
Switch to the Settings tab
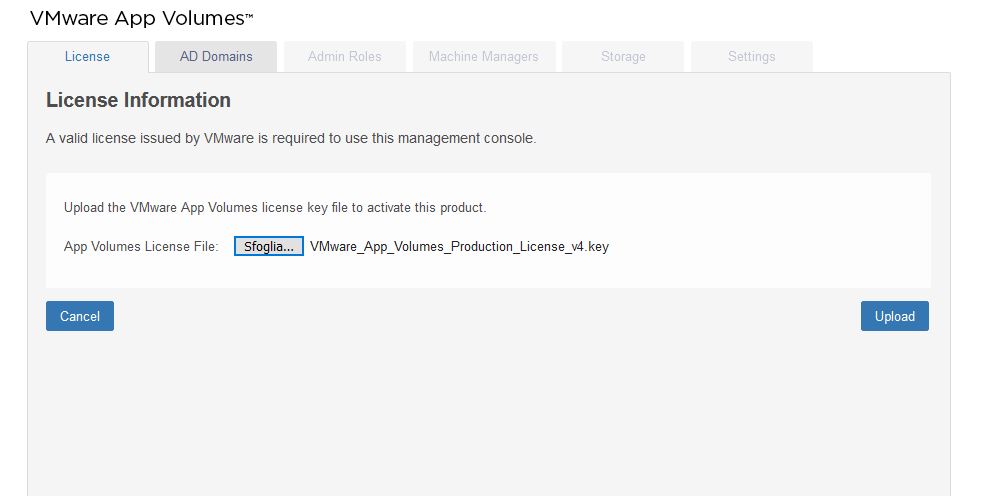tap(752, 57)
